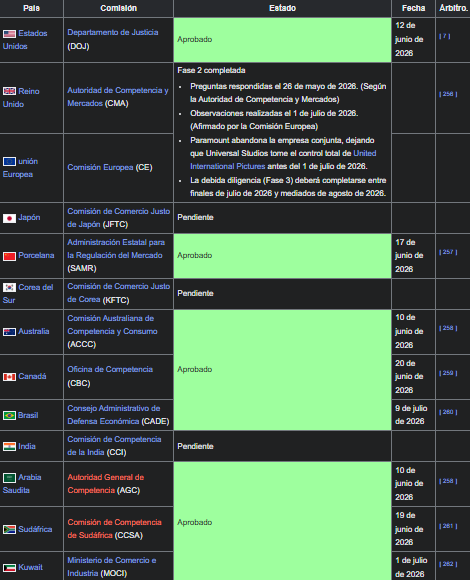Click the European Union flag icon

point(9,161)
